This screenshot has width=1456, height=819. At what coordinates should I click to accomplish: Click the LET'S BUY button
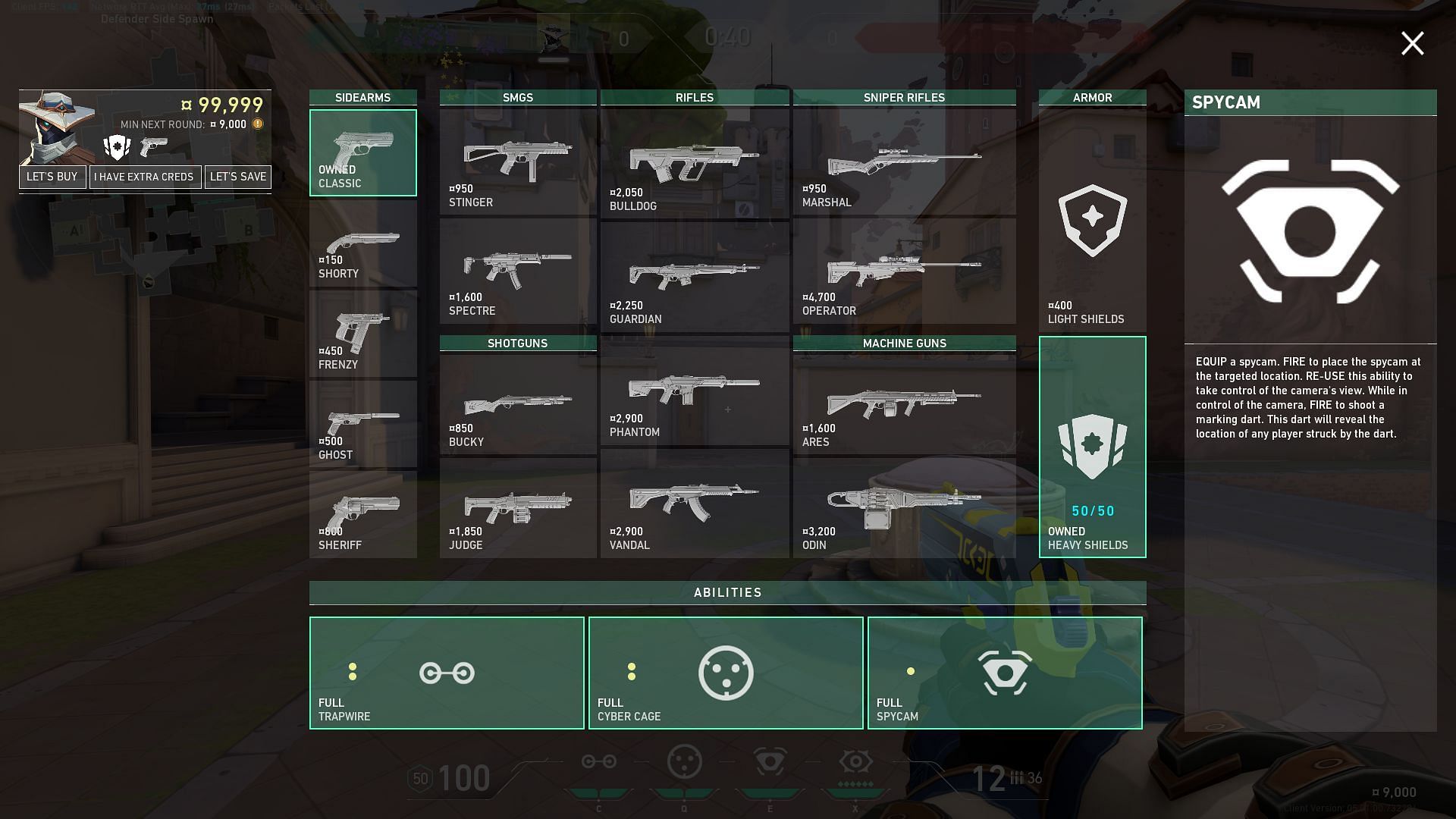pyautogui.click(x=52, y=177)
